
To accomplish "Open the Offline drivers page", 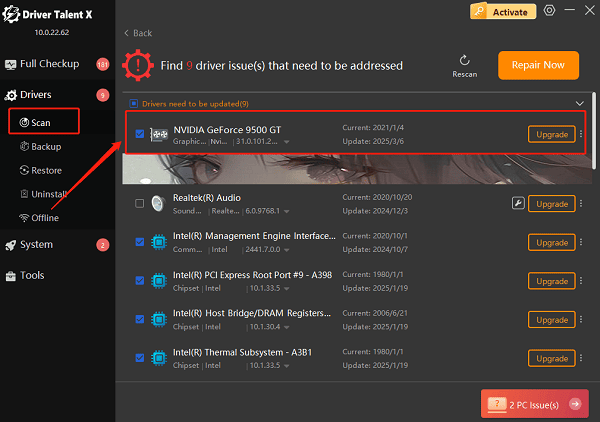I will click(39, 218).
